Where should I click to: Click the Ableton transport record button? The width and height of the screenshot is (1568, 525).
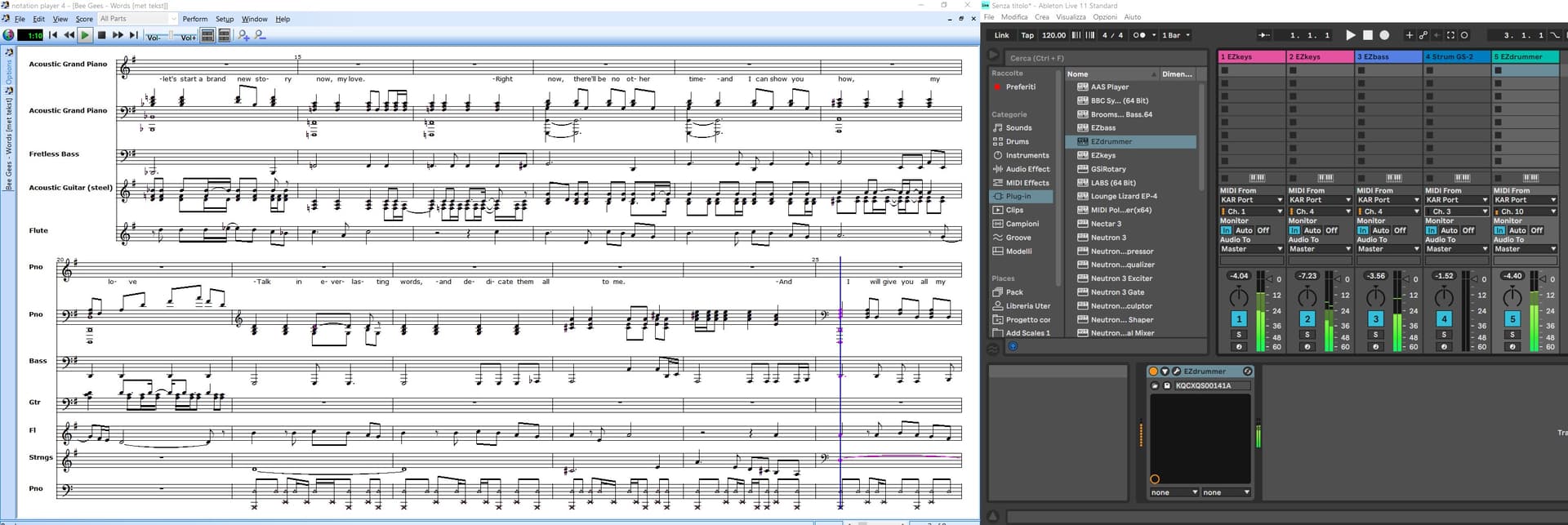[x=1384, y=35]
